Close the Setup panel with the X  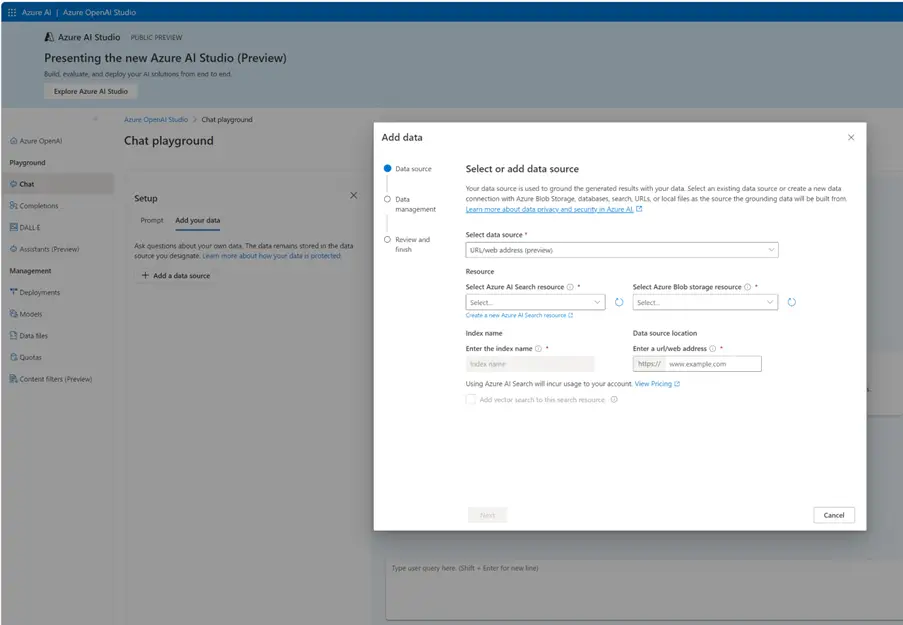354,196
